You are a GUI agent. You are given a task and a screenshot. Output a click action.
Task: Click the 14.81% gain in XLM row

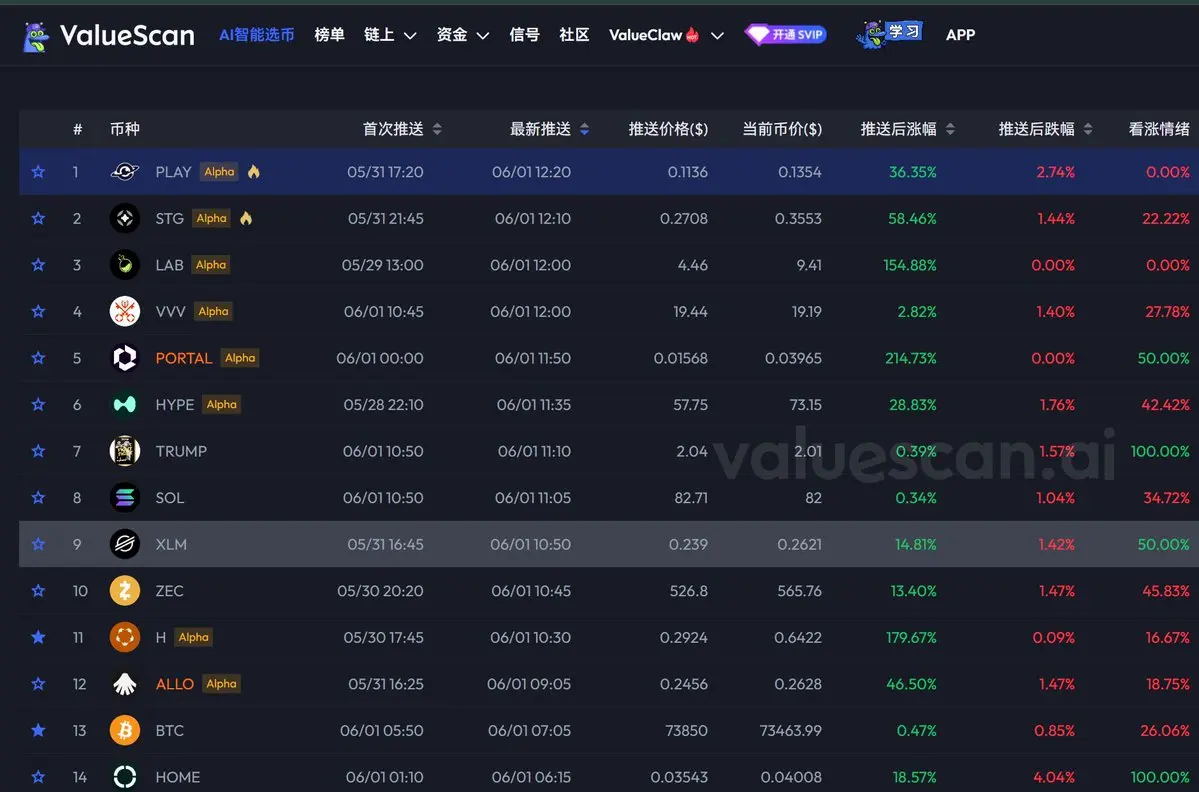tap(916, 545)
